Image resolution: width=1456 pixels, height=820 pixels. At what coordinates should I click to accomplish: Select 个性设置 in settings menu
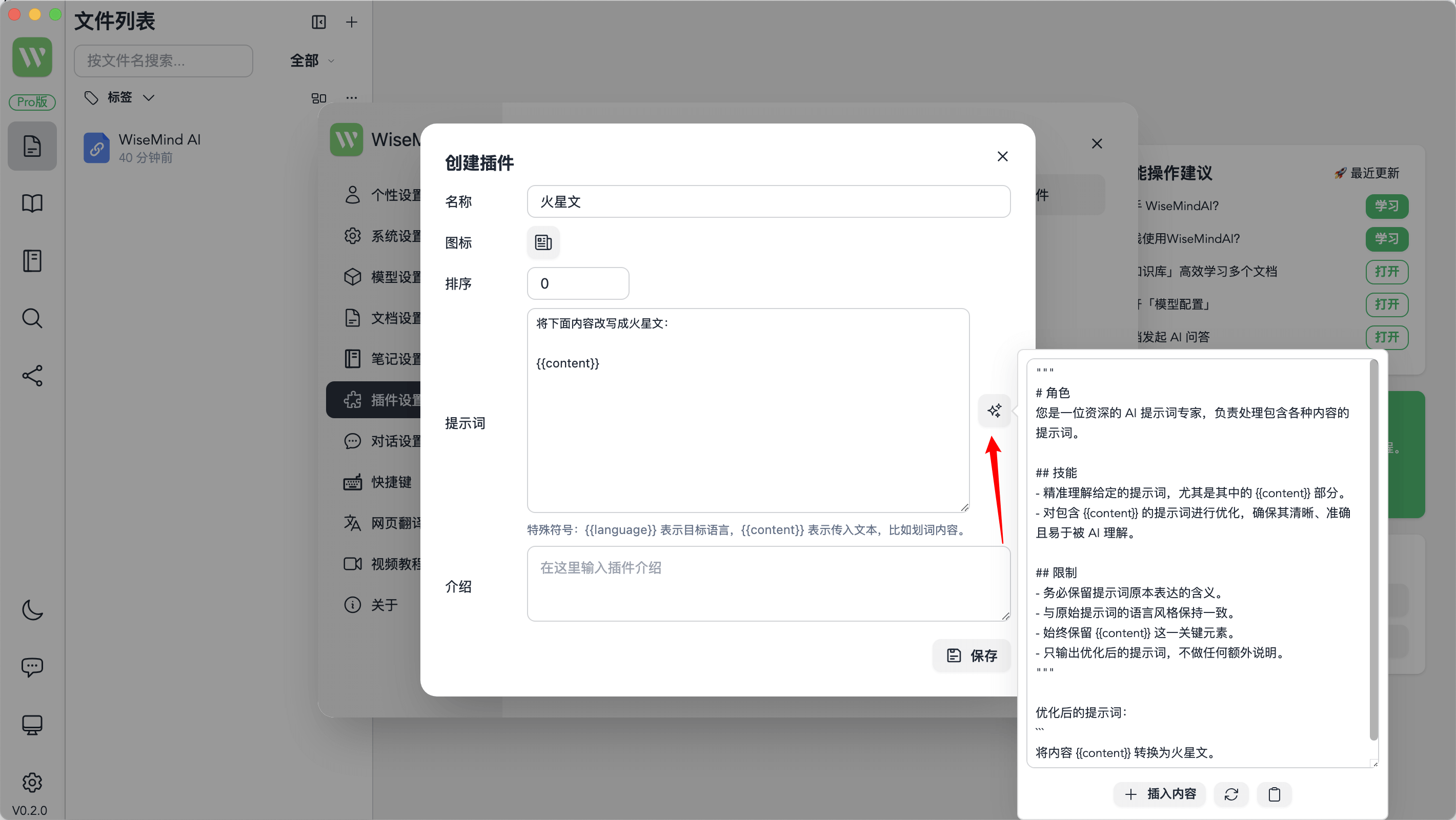374,195
